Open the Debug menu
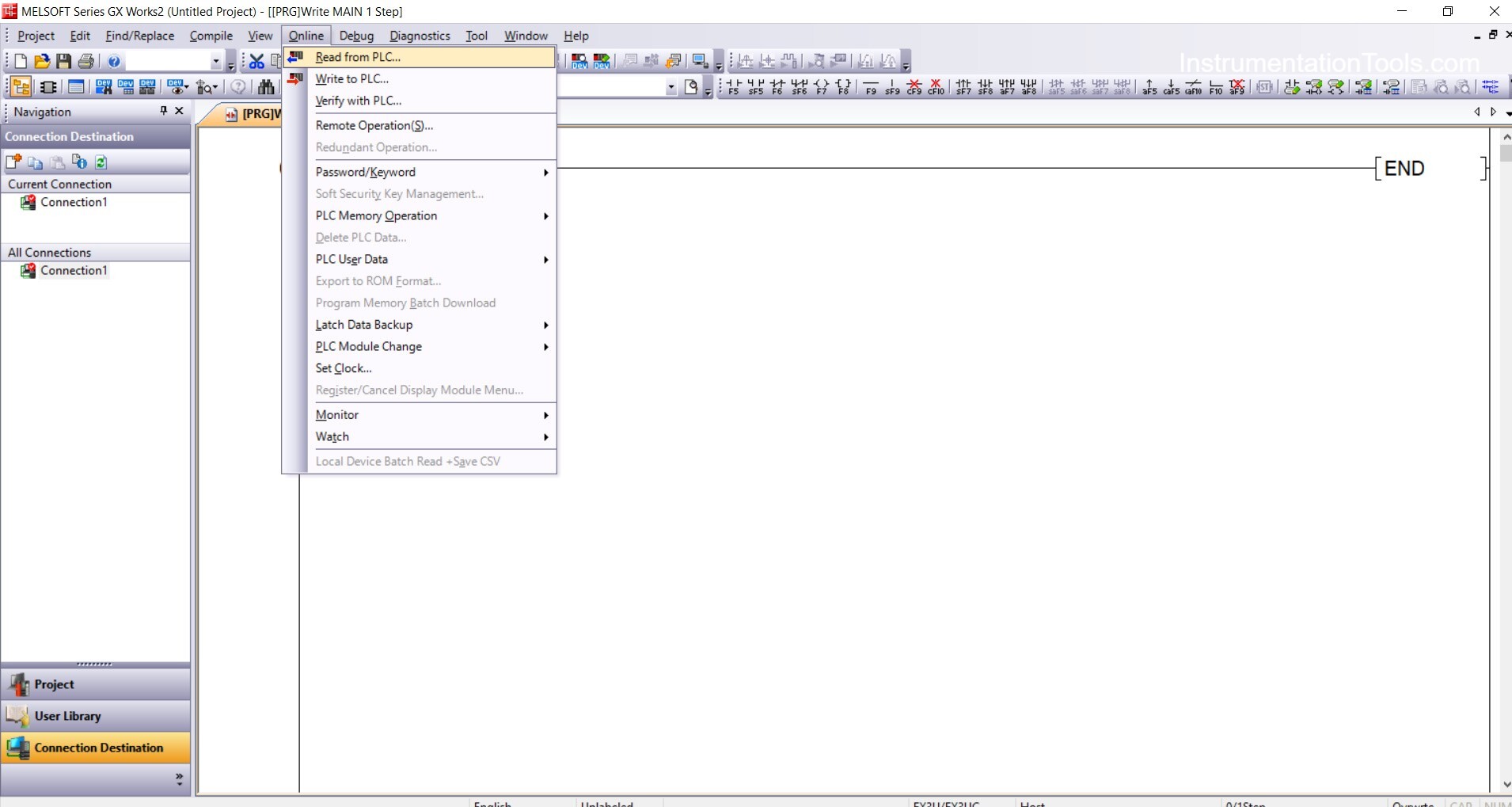Screen dimensions: 1512x807 356,36
